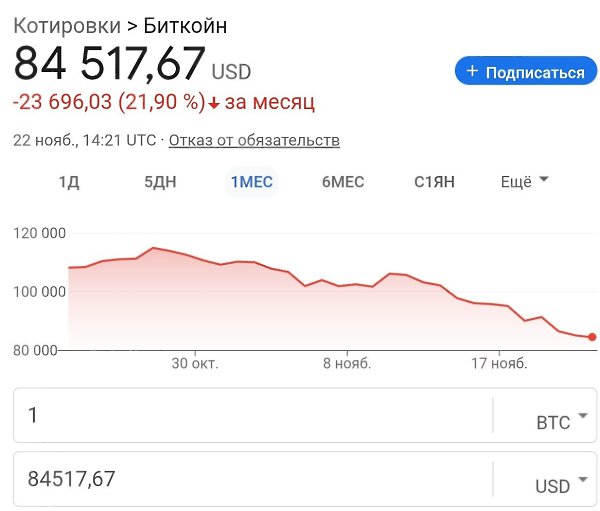Click the price chart peak near 120 000
The width and height of the screenshot is (600, 511).
[153, 247]
